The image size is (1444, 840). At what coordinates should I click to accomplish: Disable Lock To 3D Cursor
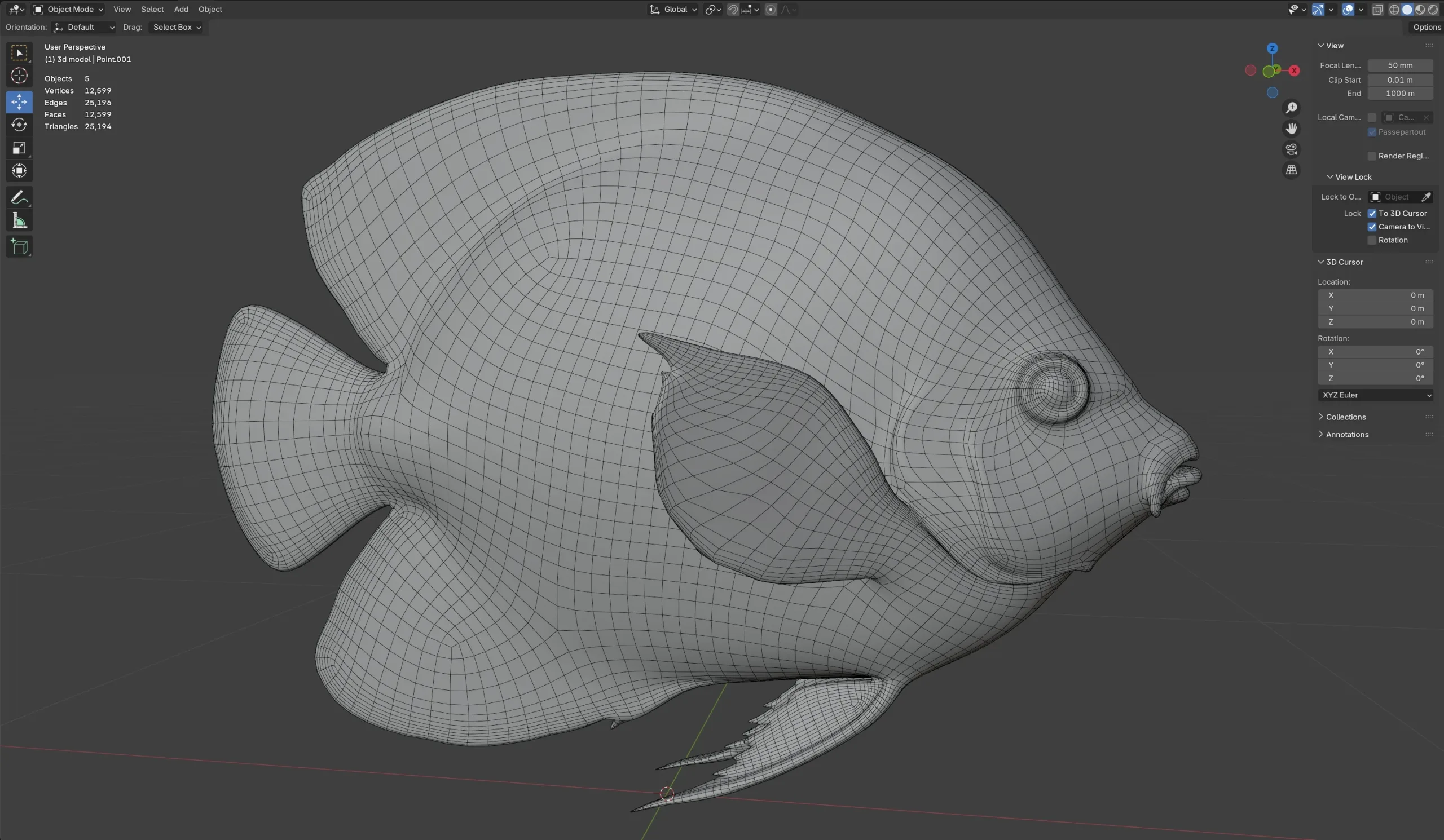(x=1372, y=213)
